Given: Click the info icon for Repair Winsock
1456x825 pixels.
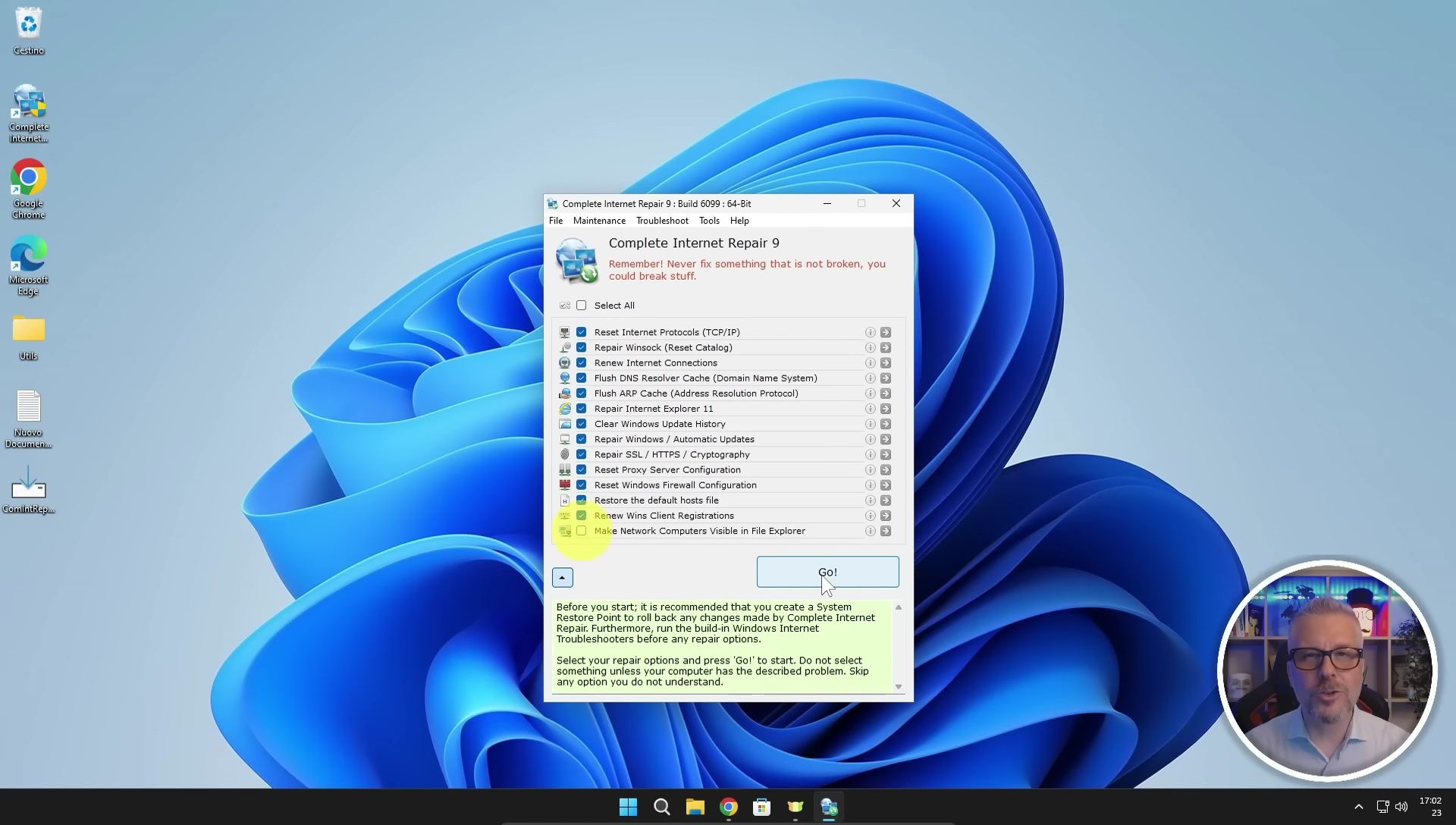Looking at the screenshot, I should click(x=870, y=347).
